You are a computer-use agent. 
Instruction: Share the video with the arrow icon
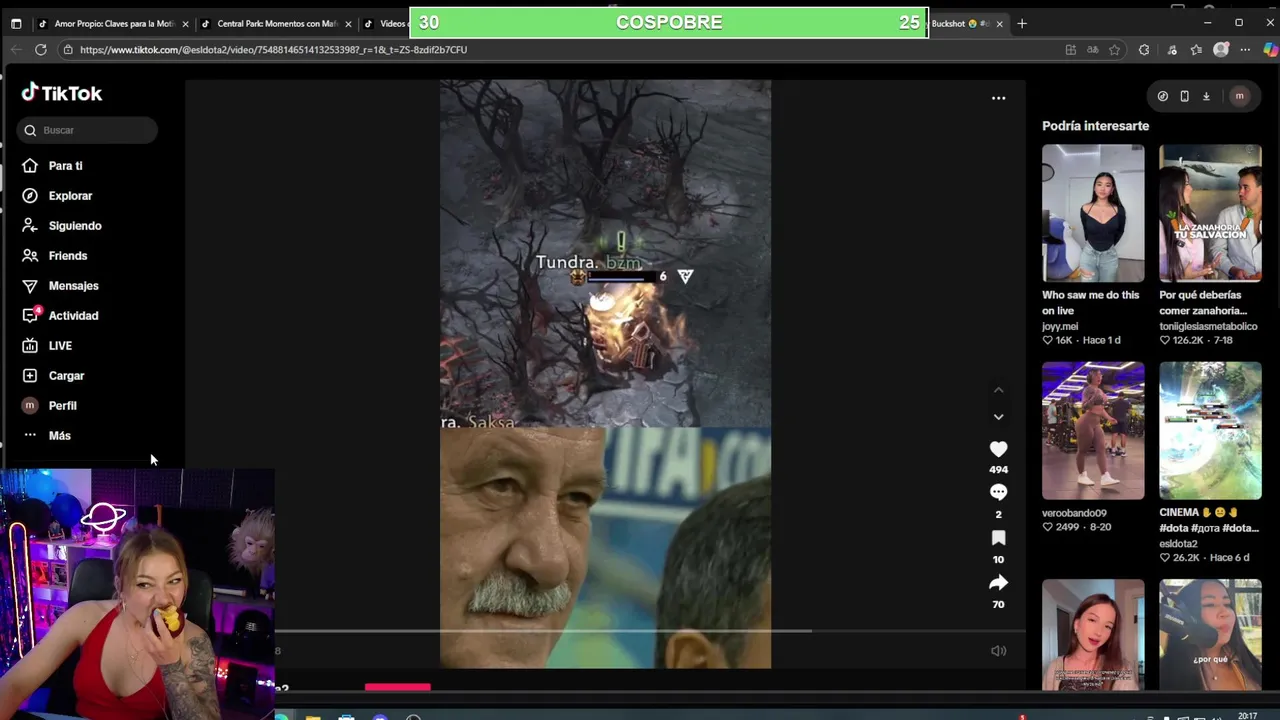click(x=998, y=583)
